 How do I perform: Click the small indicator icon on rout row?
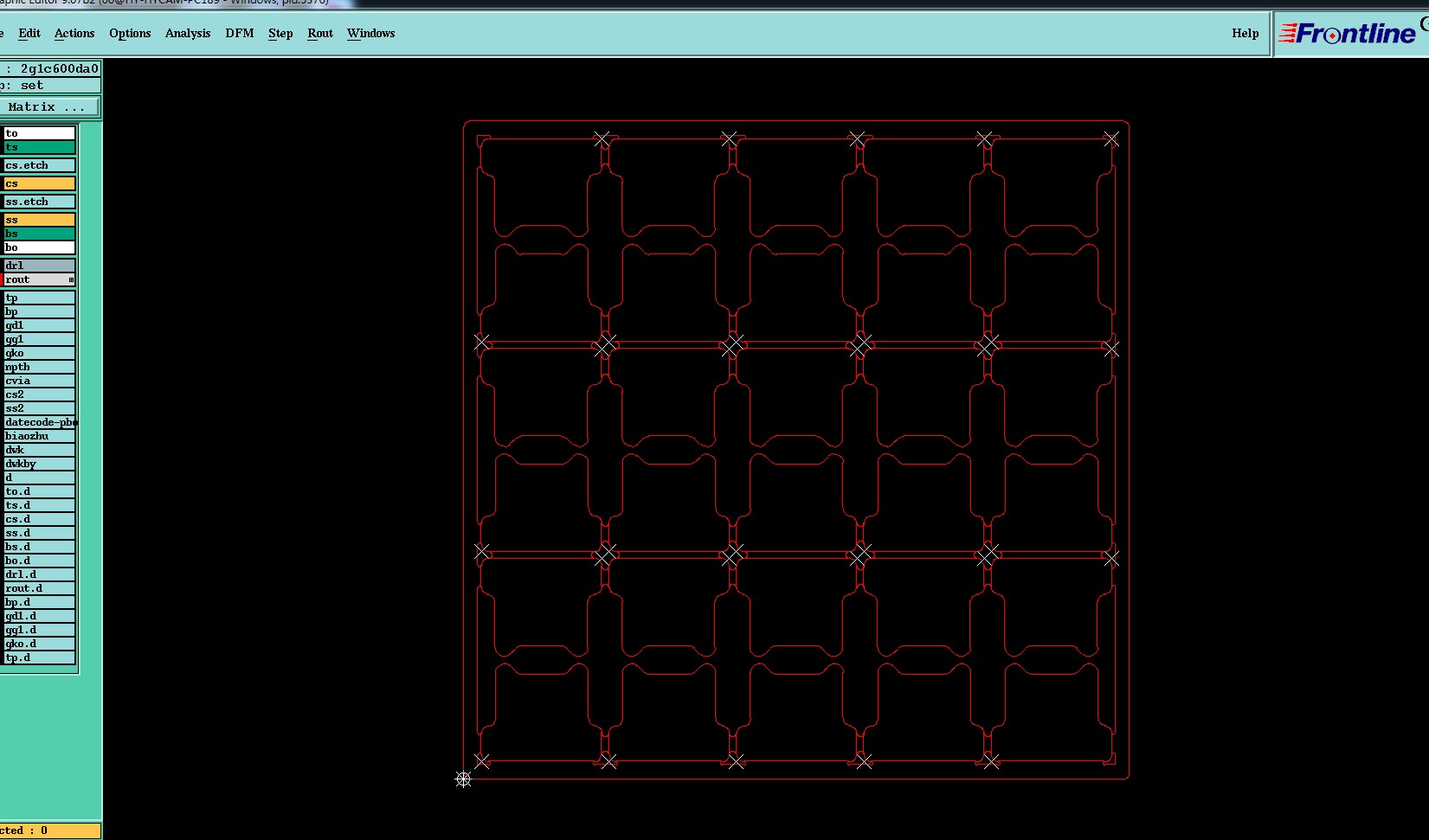(71, 279)
